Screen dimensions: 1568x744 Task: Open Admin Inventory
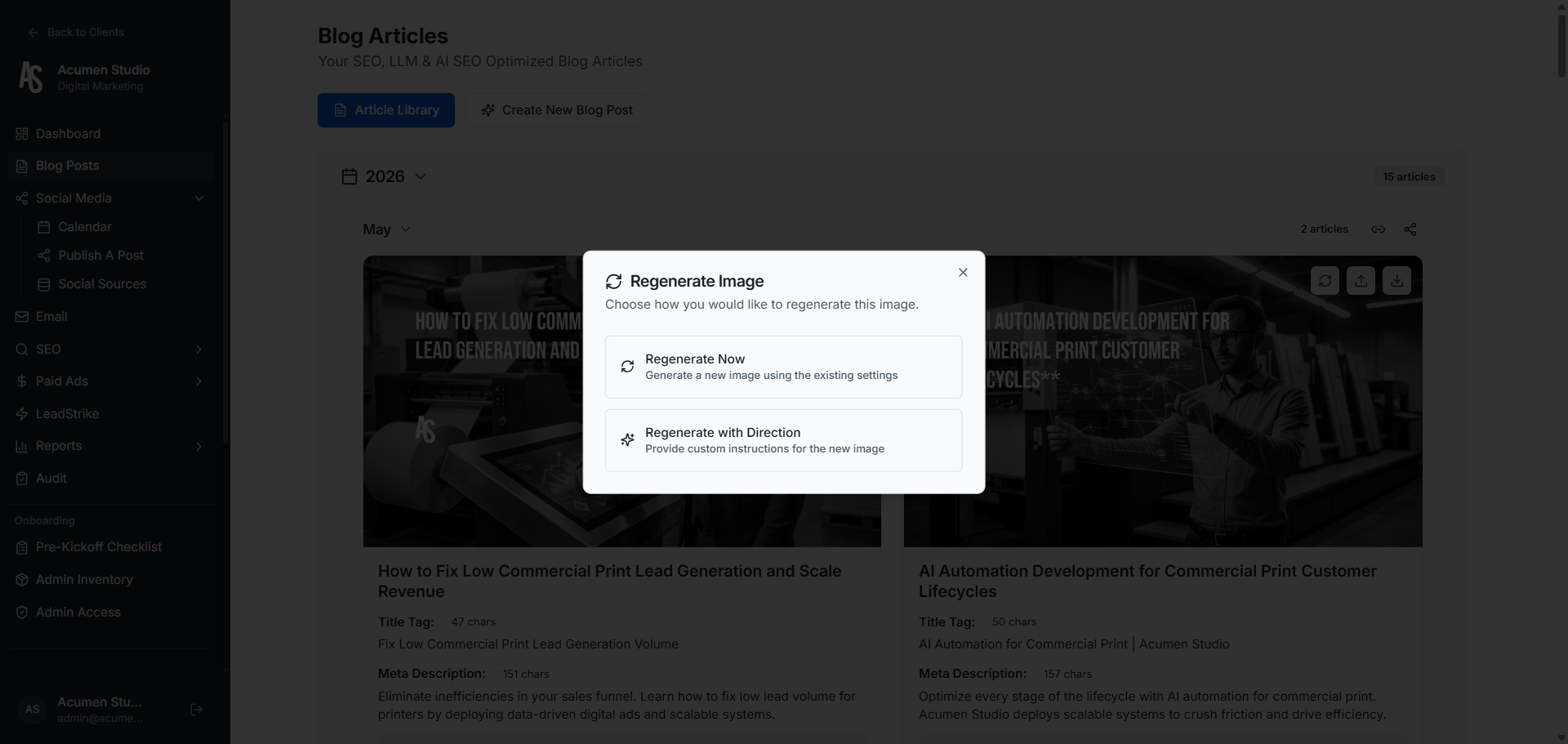(110, 580)
